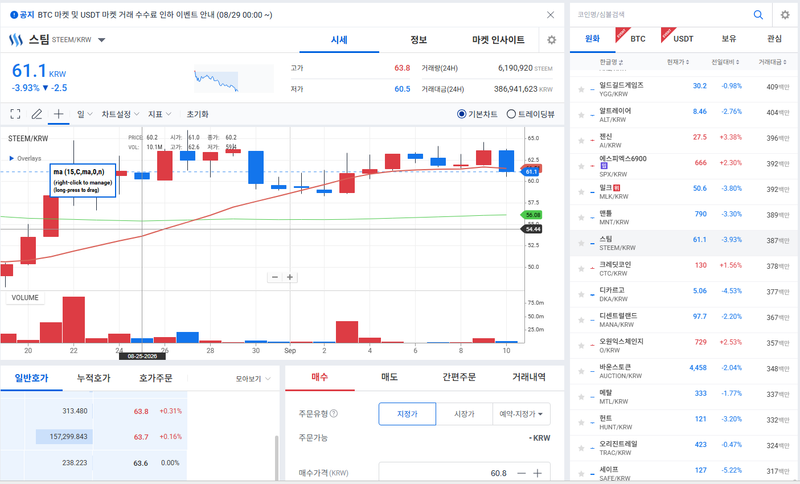This screenshot has height=484, width=800.
Task: Close the notice banner
Action: [550, 15]
